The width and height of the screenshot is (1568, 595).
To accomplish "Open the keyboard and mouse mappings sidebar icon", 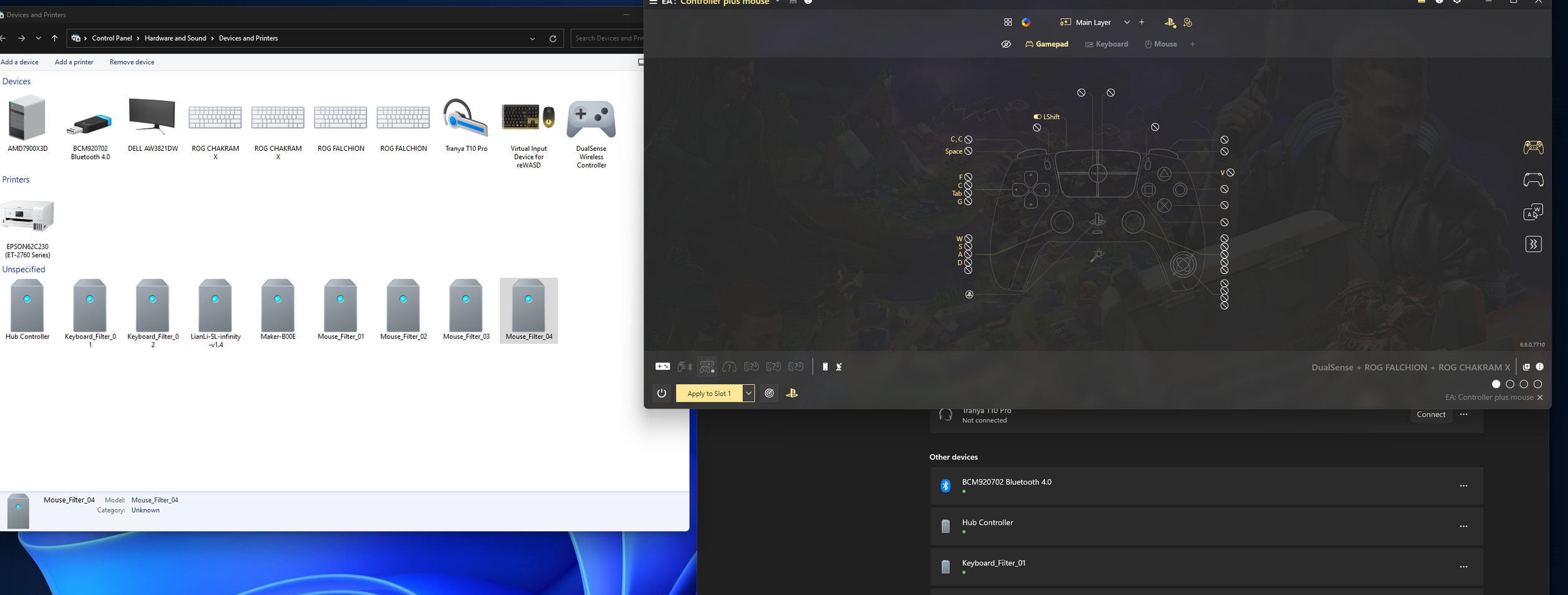I will (1533, 212).
